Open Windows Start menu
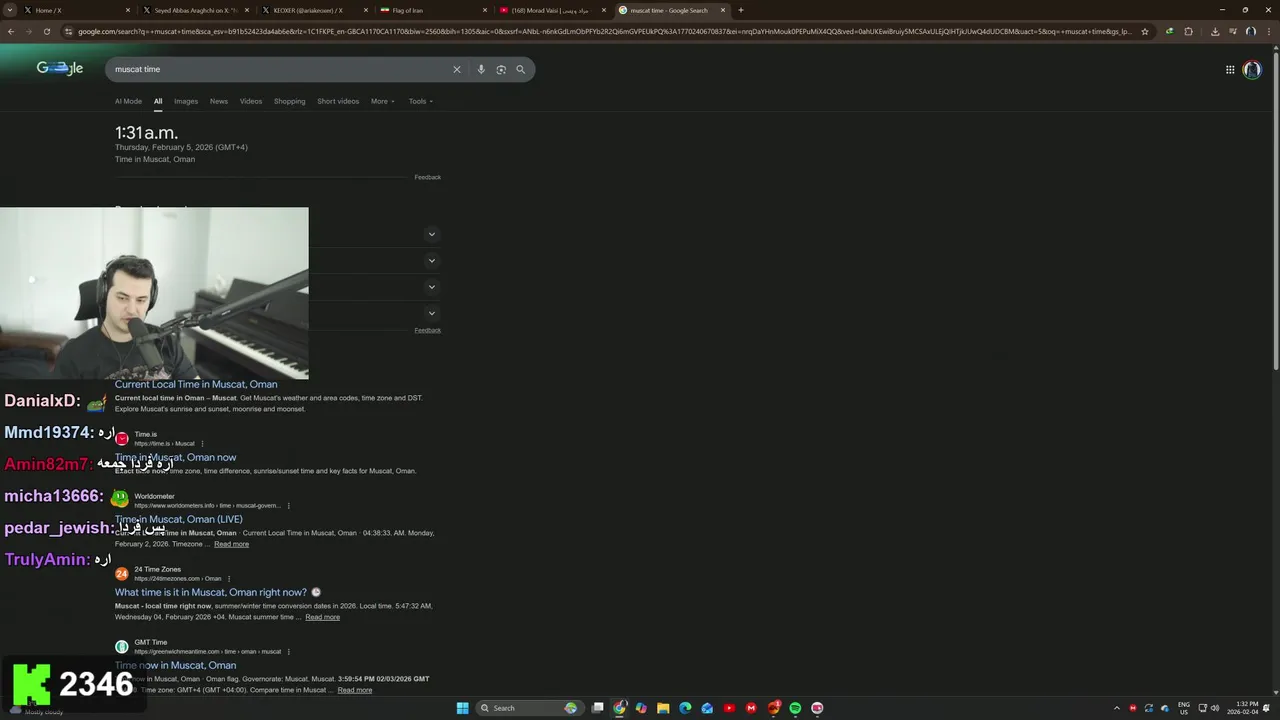1280x720 pixels. pos(462,708)
